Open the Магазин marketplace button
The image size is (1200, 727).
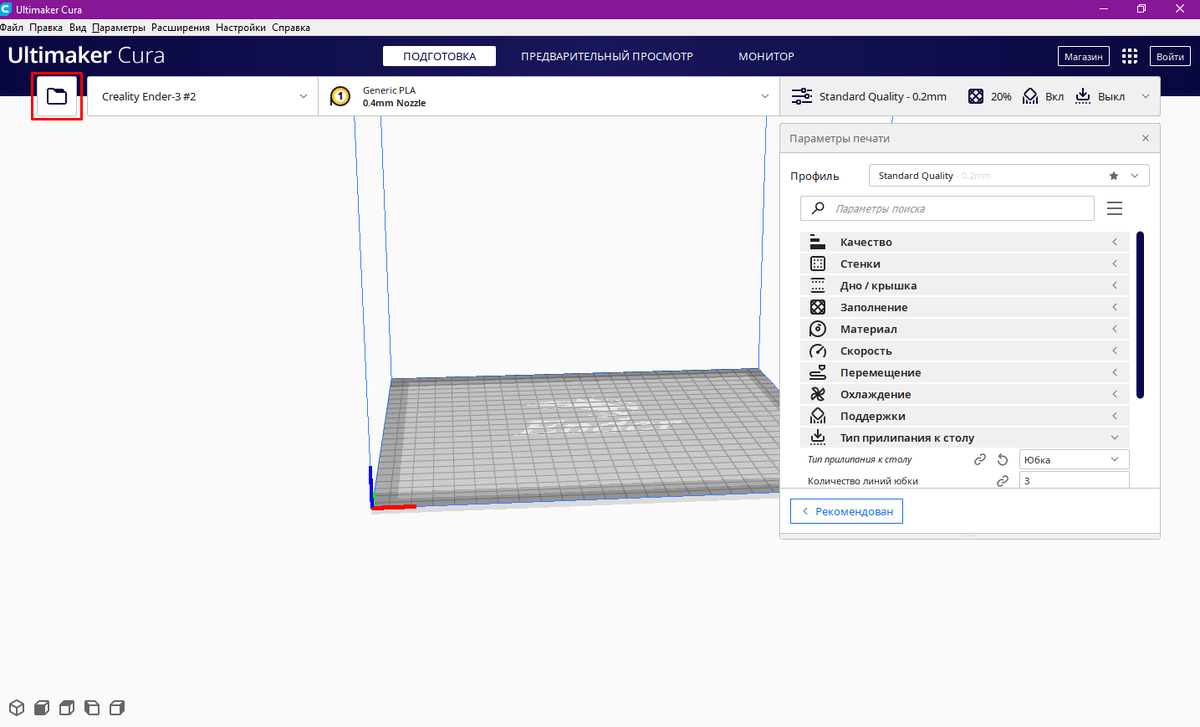point(1084,57)
